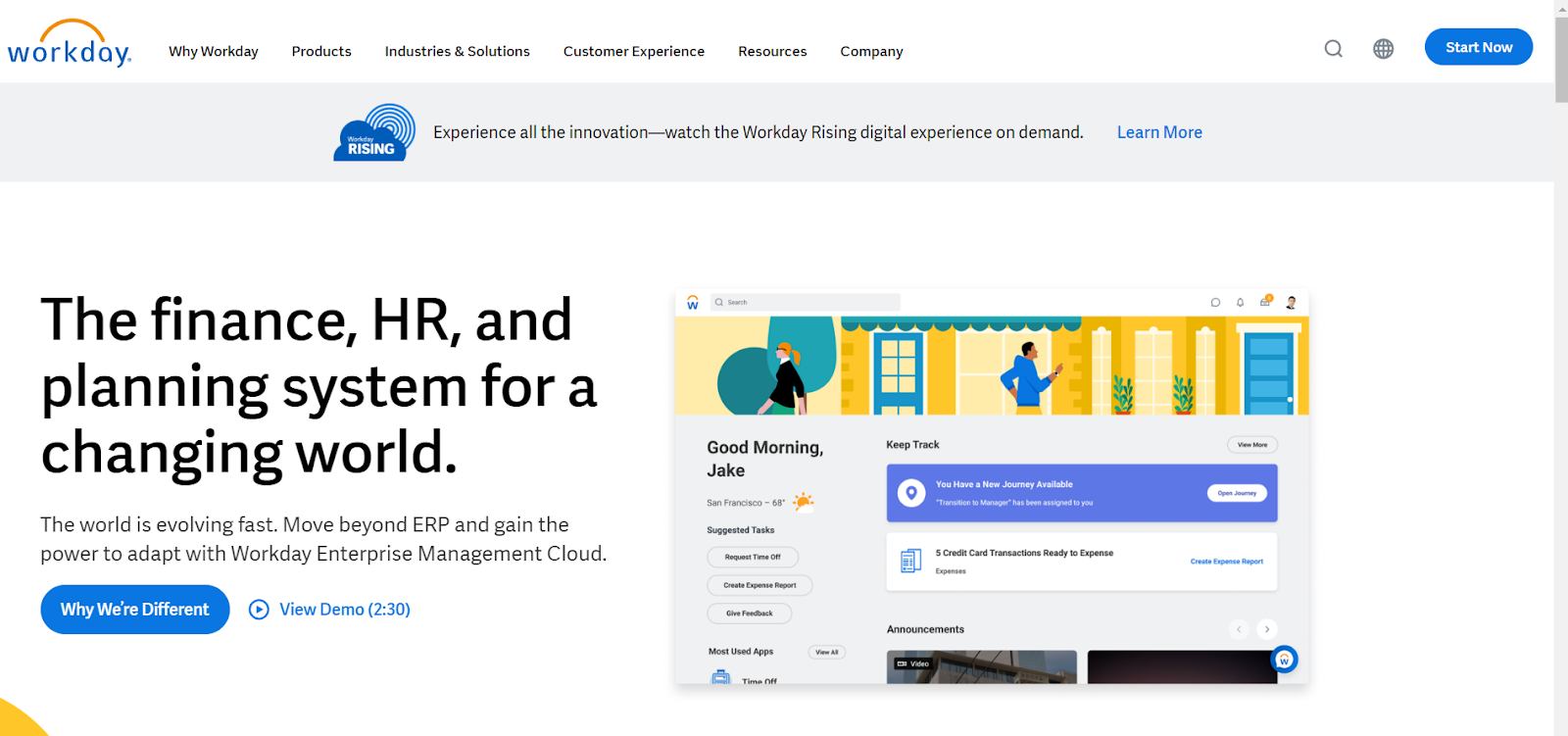Click the 'Most Used Apps' label
Viewport: 1568px width, 736px height.
pos(741,652)
